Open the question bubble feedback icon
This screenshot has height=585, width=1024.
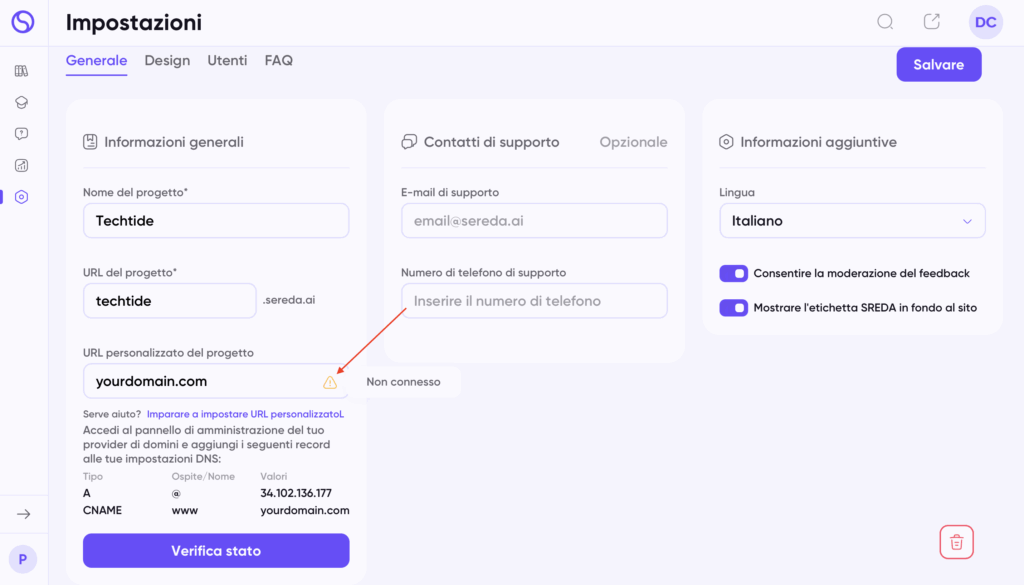click(22, 134)
